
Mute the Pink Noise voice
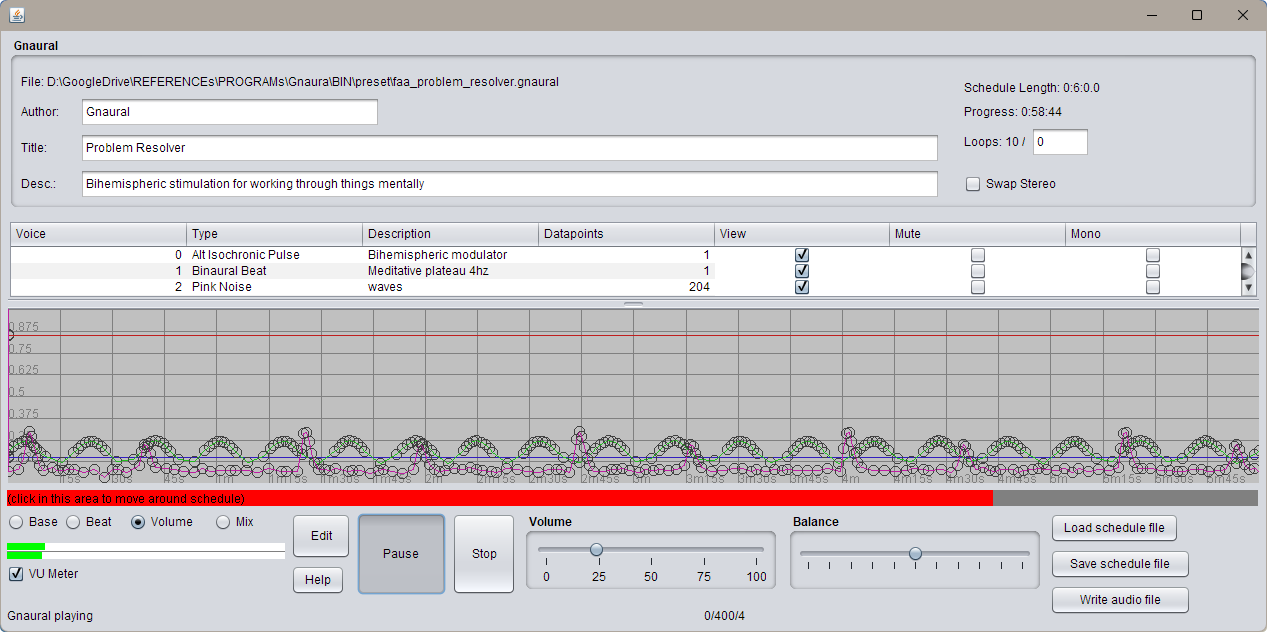click(x=978, y=287)
